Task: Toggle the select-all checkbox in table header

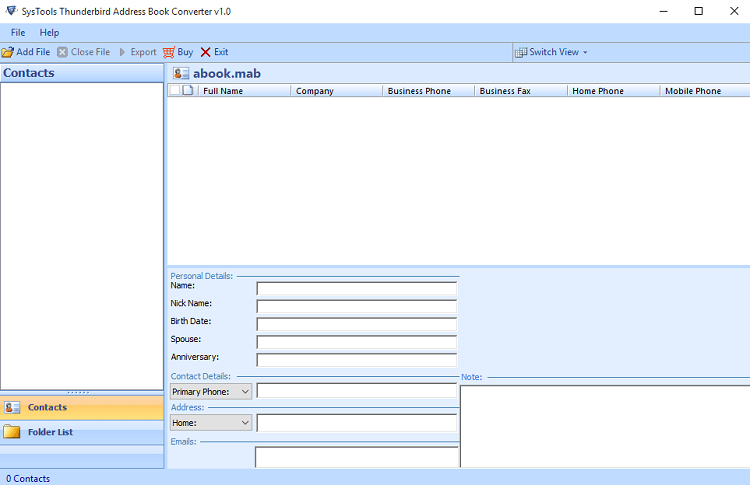Action: click(175, 90)
